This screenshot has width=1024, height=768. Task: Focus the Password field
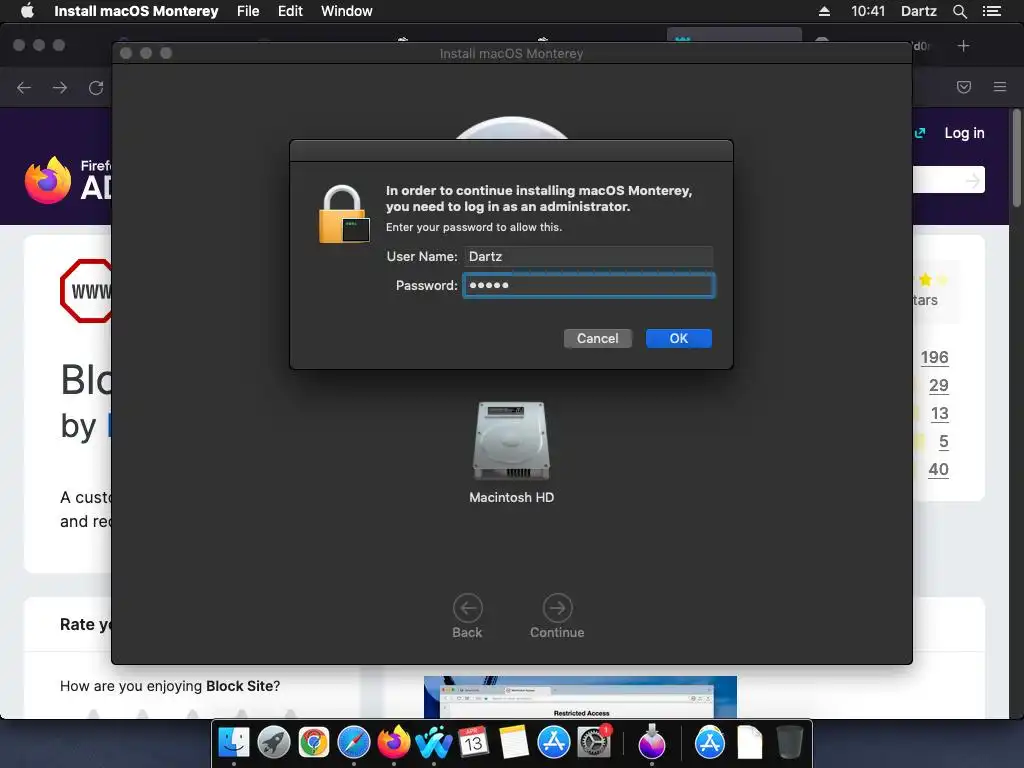(x=589, y=285)
